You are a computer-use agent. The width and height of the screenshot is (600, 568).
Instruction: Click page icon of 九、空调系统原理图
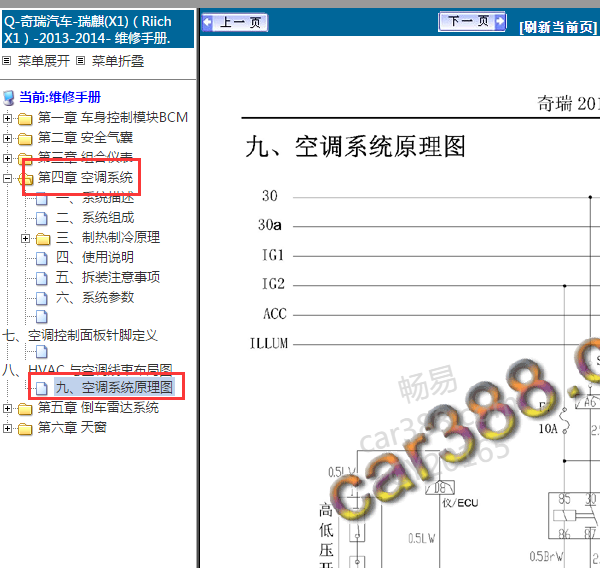pos(42,388)
